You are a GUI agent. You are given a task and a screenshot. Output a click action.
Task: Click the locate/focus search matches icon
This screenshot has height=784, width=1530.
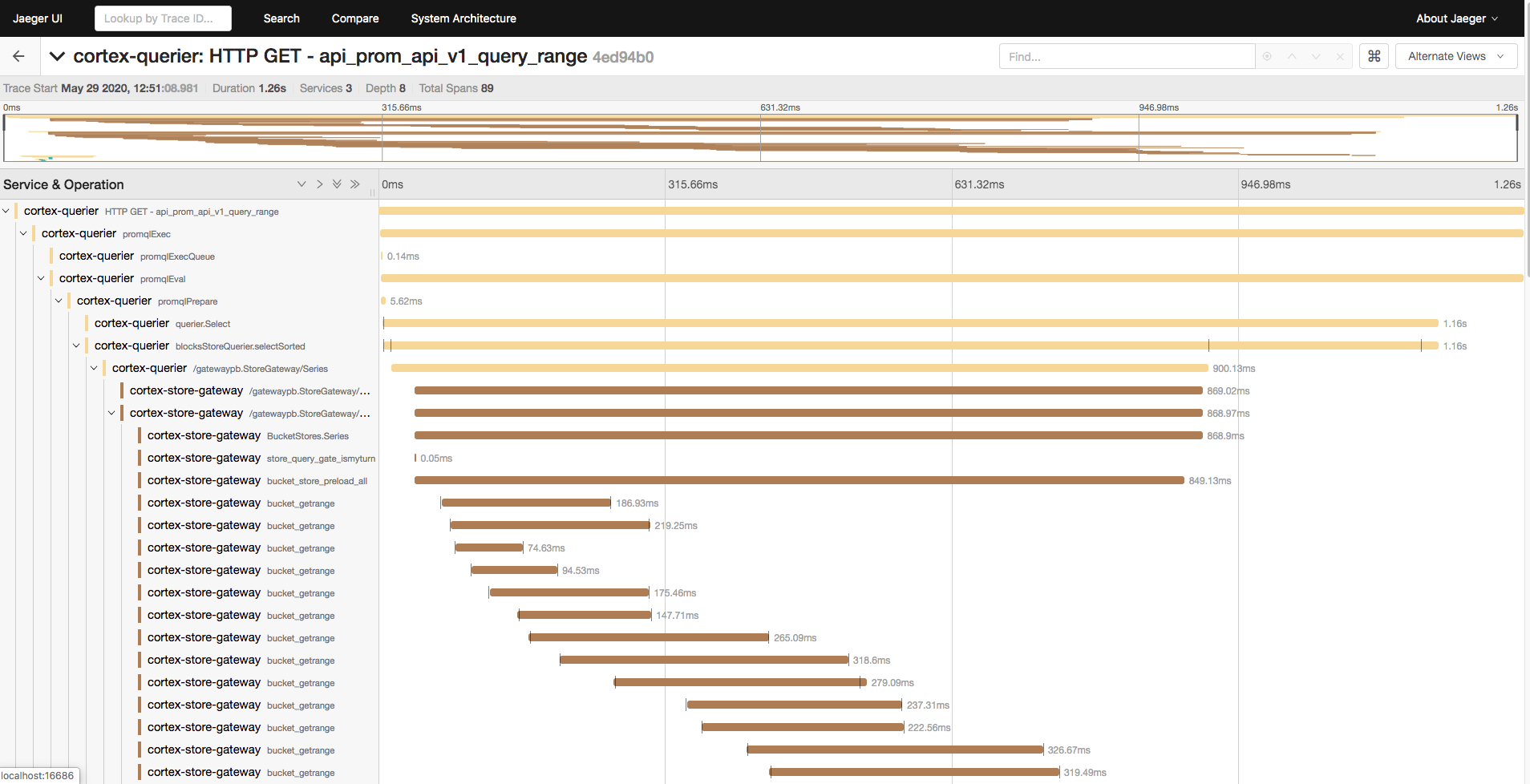(1267, 56)
